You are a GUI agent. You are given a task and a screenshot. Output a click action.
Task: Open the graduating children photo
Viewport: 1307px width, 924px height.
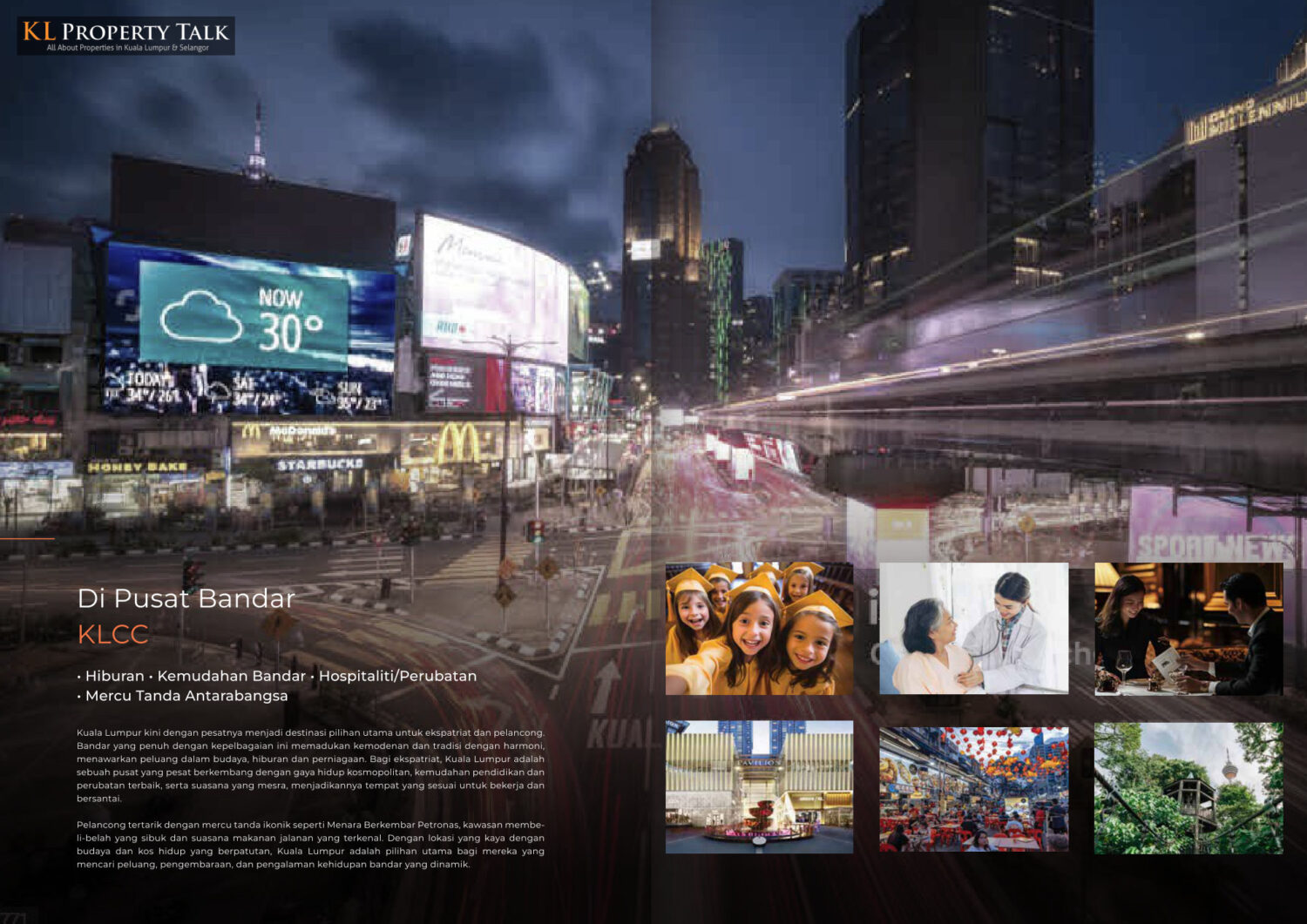pos(759,629)
